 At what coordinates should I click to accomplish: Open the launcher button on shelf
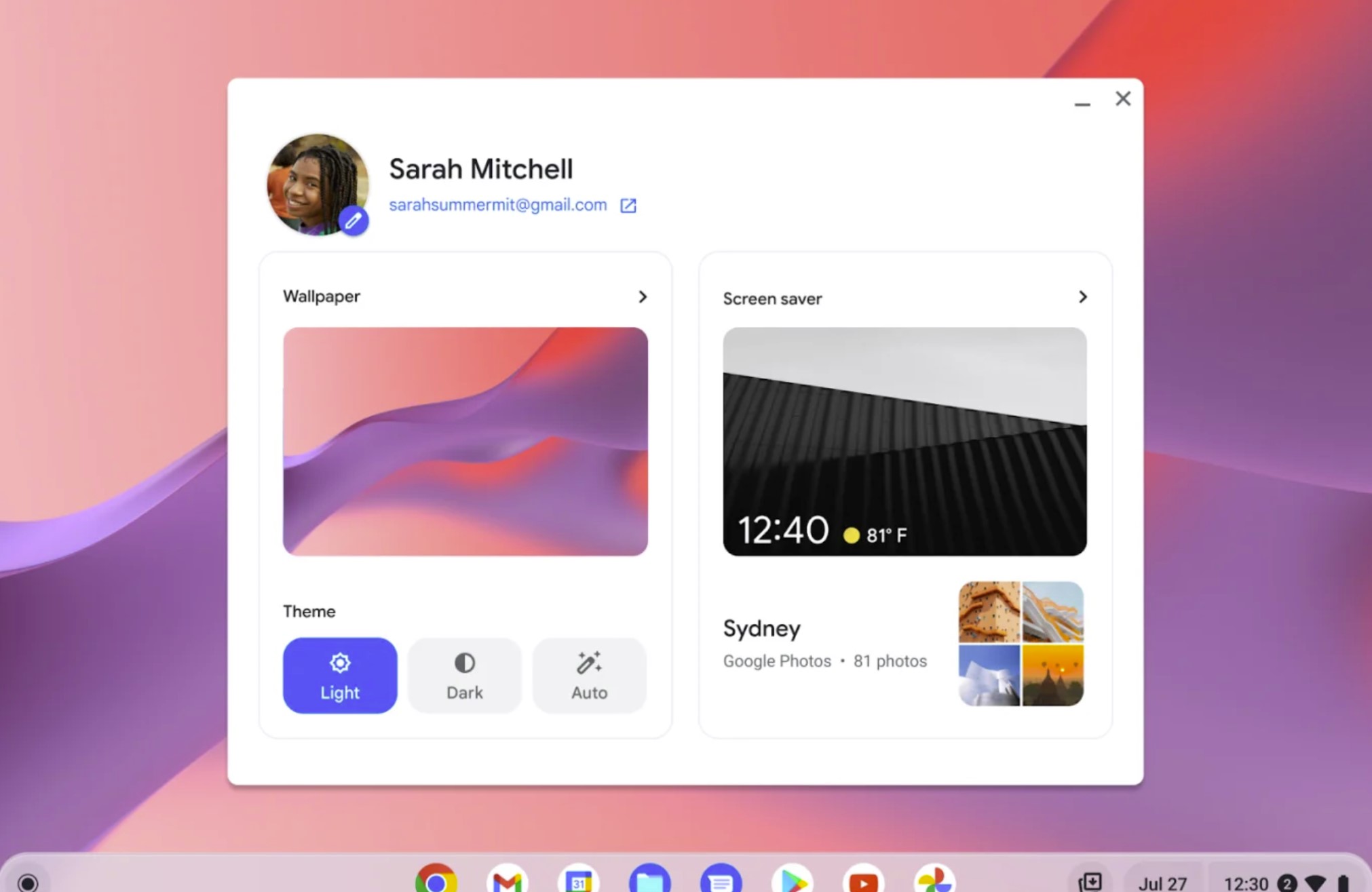tap(28, 883)
